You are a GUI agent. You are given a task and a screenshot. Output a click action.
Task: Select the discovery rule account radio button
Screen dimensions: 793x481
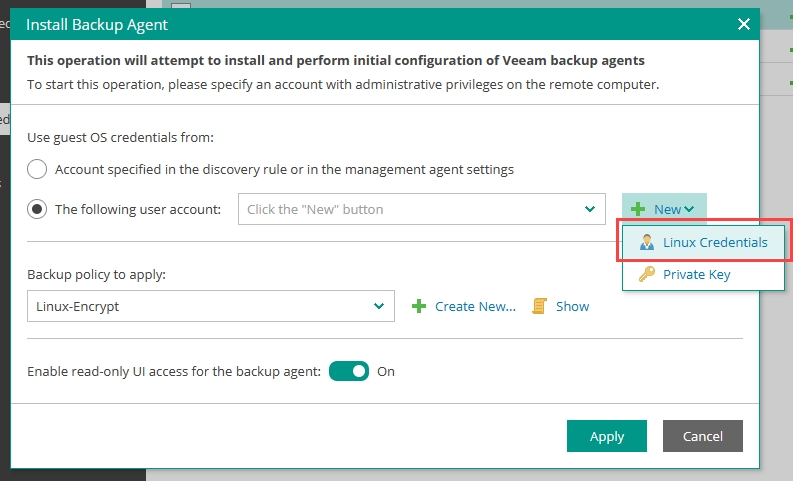click(x=37, y=169)
